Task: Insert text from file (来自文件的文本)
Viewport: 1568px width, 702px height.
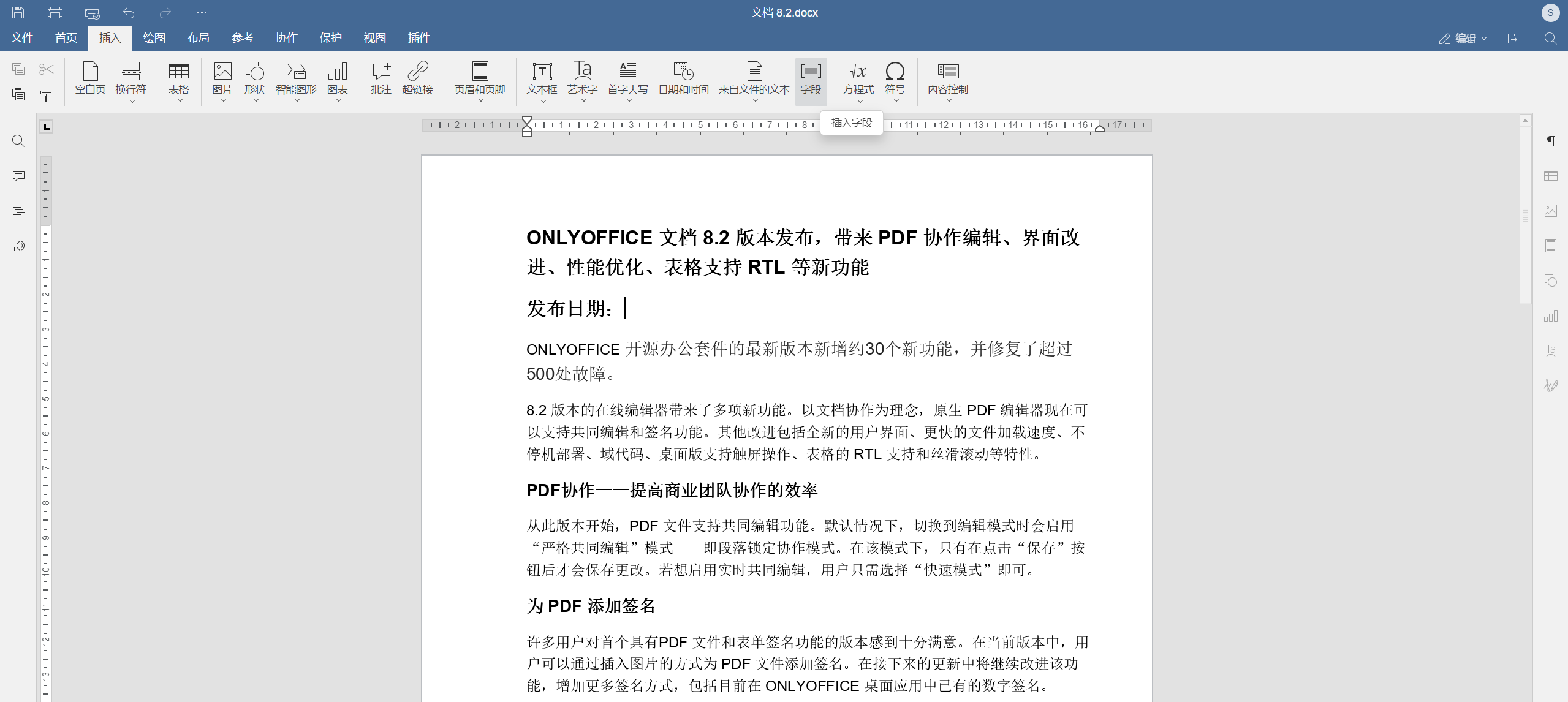Action: coord(754,79)
